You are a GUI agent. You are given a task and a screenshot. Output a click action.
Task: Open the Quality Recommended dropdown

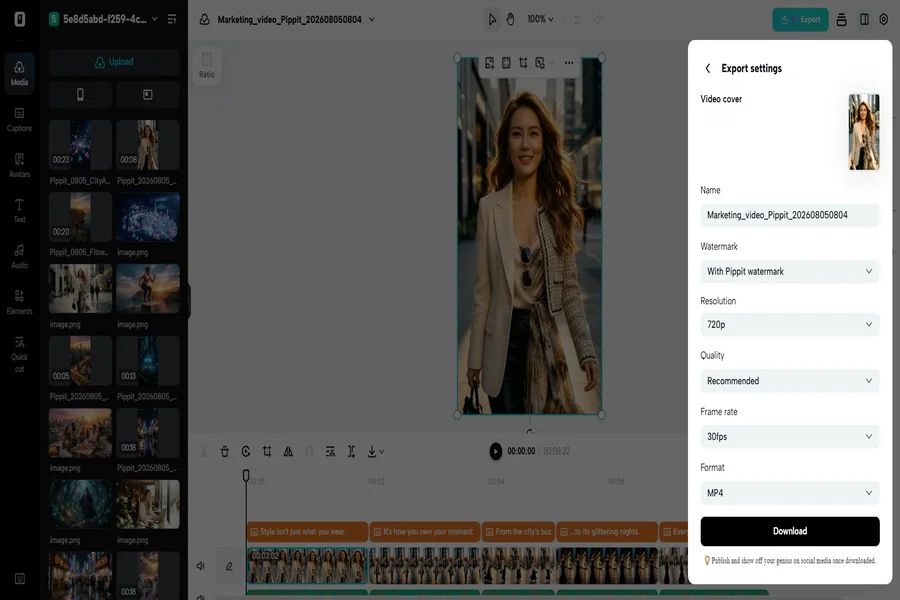(x=790, y=381)
